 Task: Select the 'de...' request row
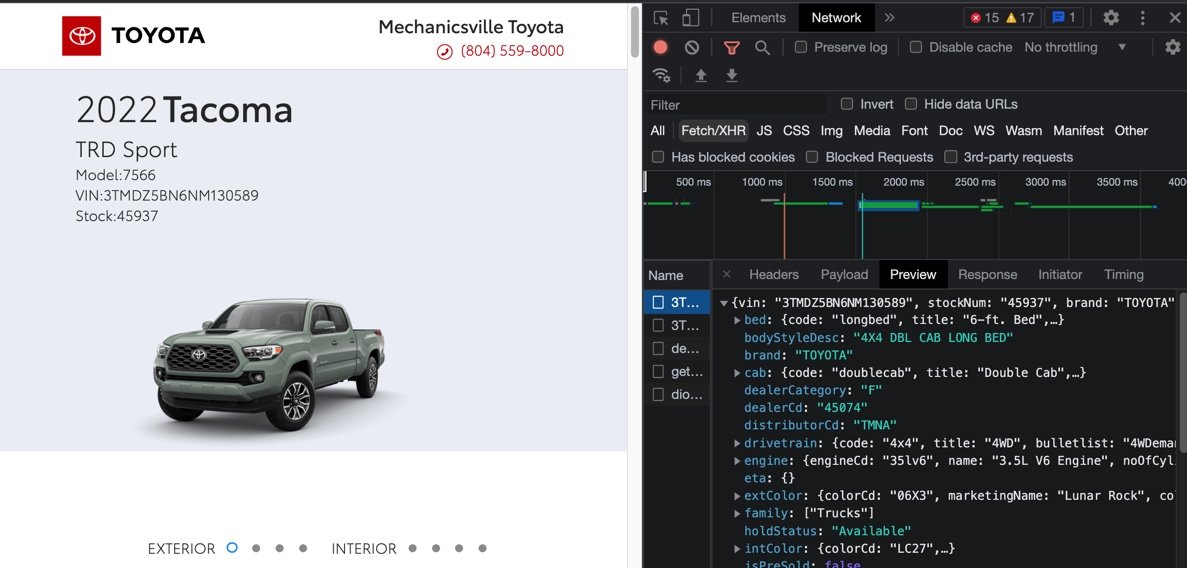[x=678, y=349]
